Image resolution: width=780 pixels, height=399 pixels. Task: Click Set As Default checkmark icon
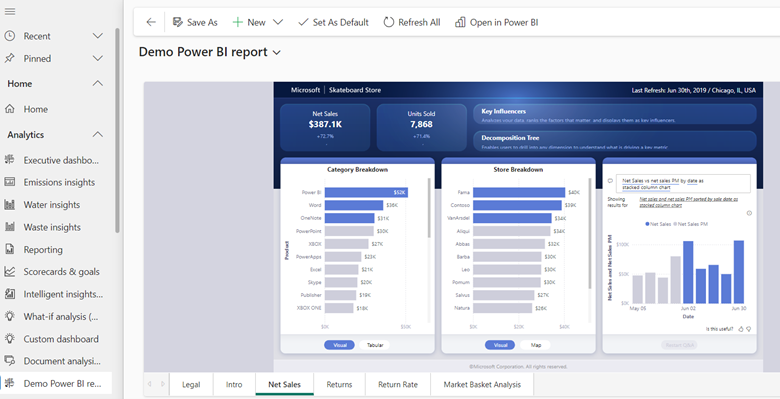[x=303, y=22]
